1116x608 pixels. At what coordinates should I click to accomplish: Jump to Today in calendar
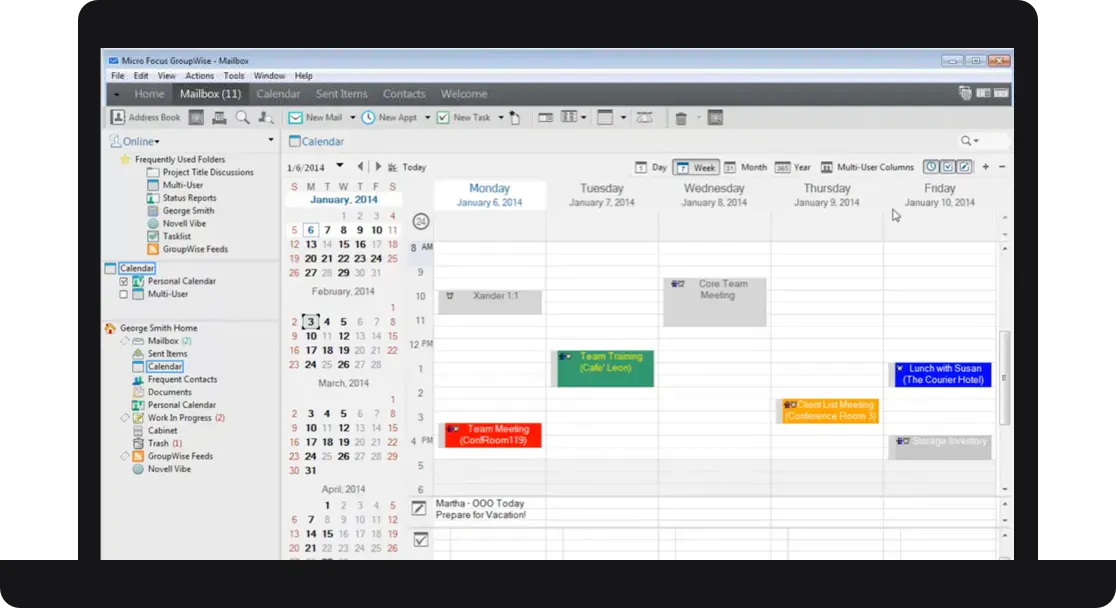click(406, 167)
